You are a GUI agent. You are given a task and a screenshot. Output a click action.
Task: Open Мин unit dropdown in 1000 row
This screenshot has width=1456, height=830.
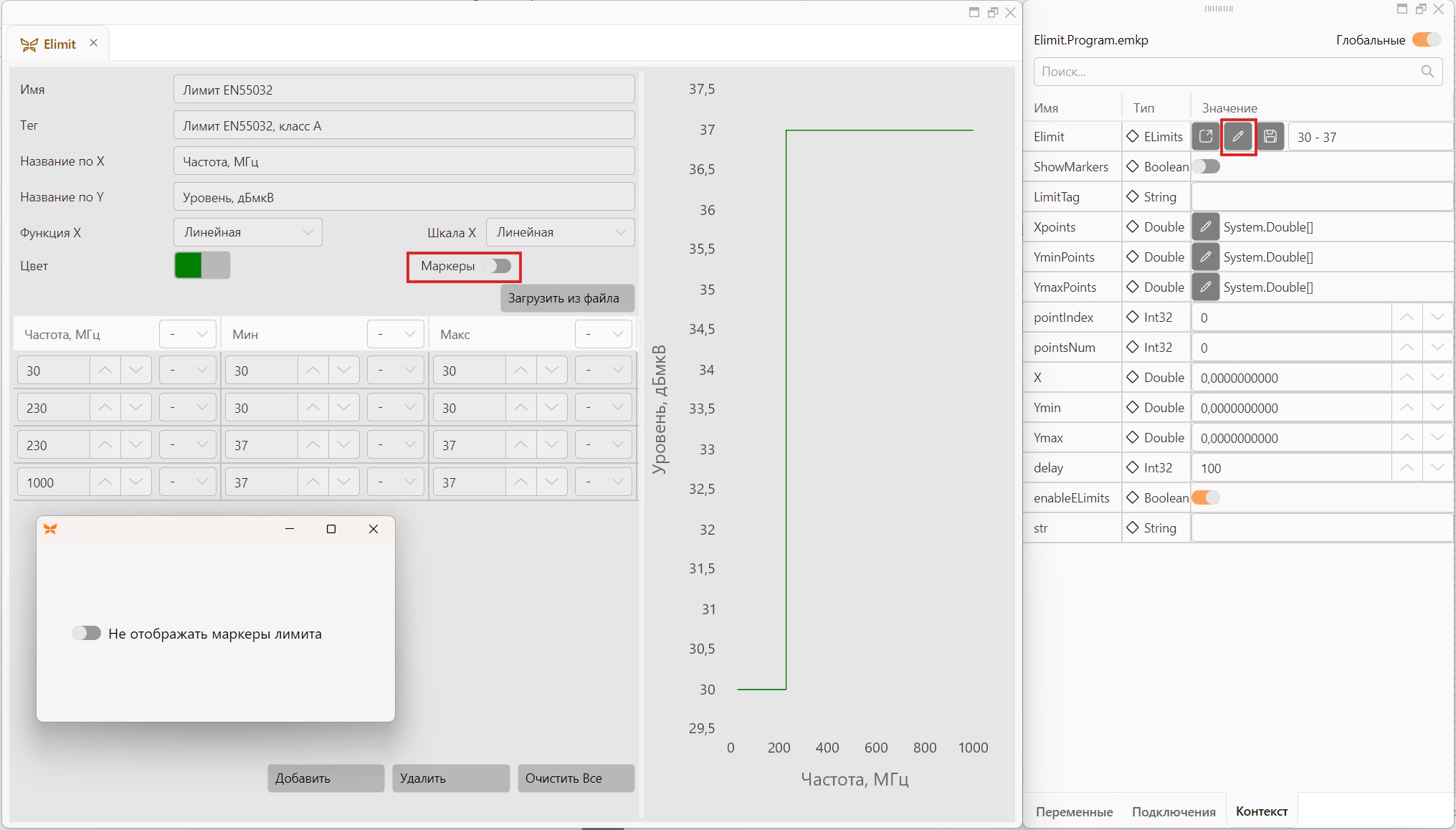coord(395,482)
